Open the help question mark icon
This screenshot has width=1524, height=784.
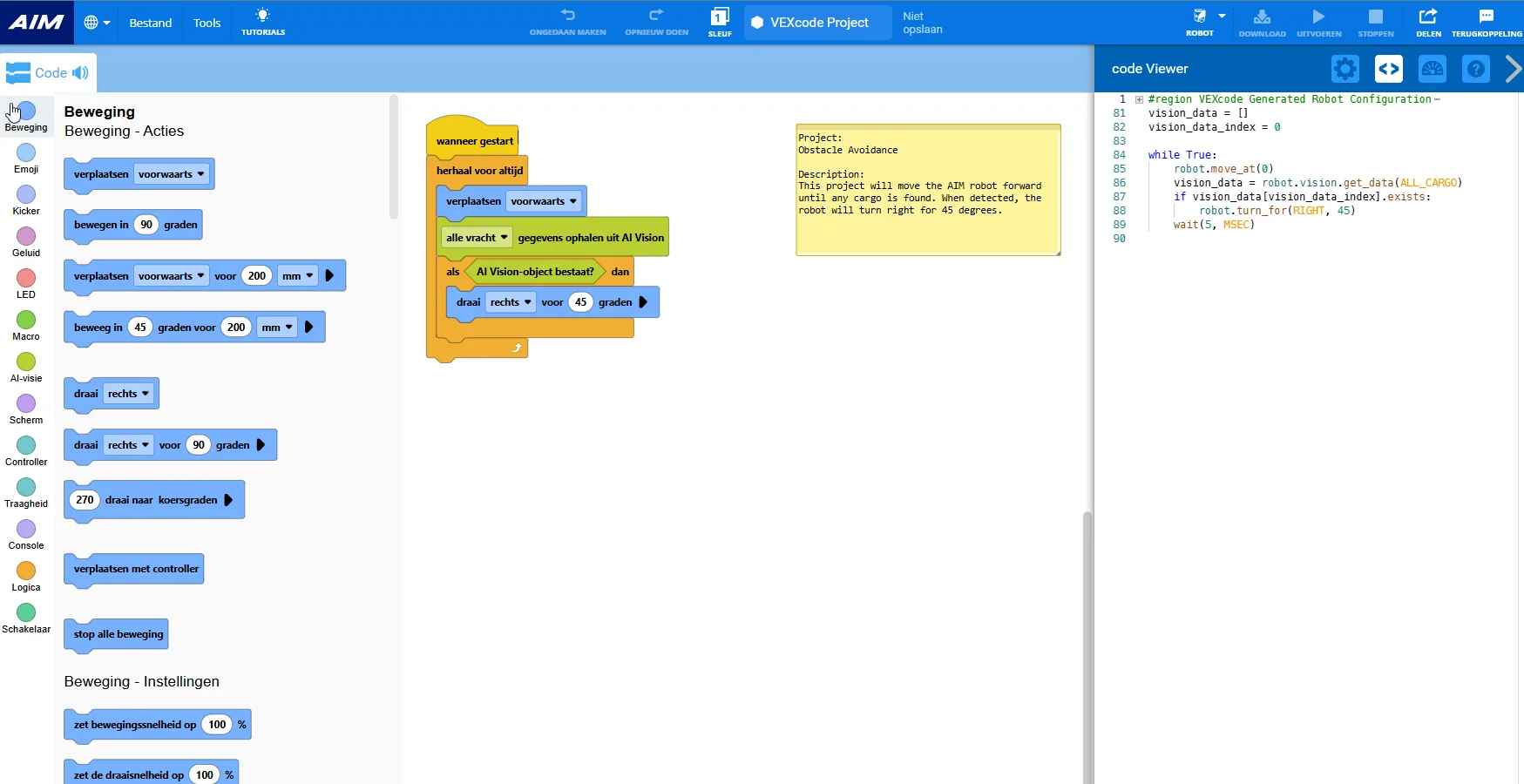click(1476, 69)
